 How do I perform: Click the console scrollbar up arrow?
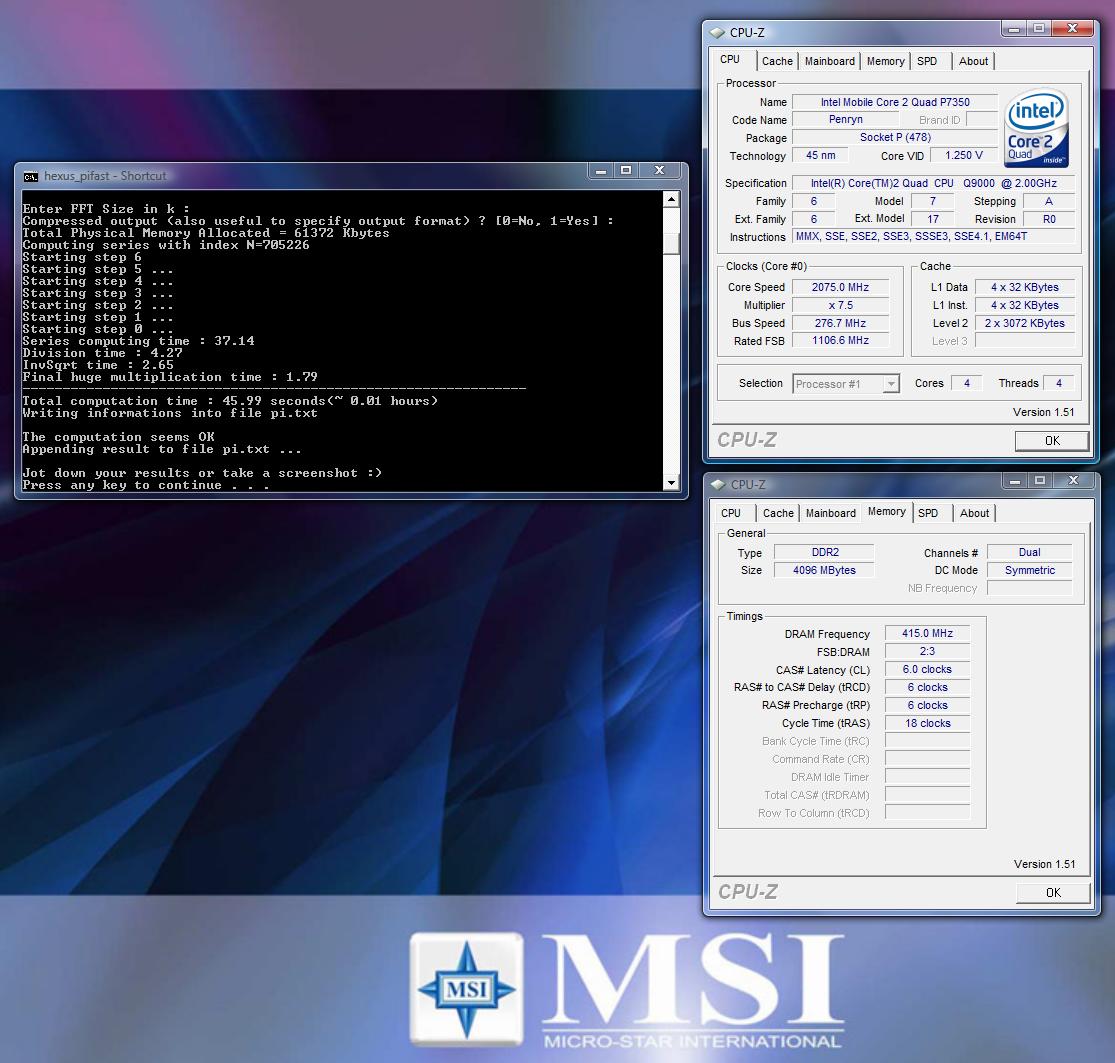pos(671,199)
